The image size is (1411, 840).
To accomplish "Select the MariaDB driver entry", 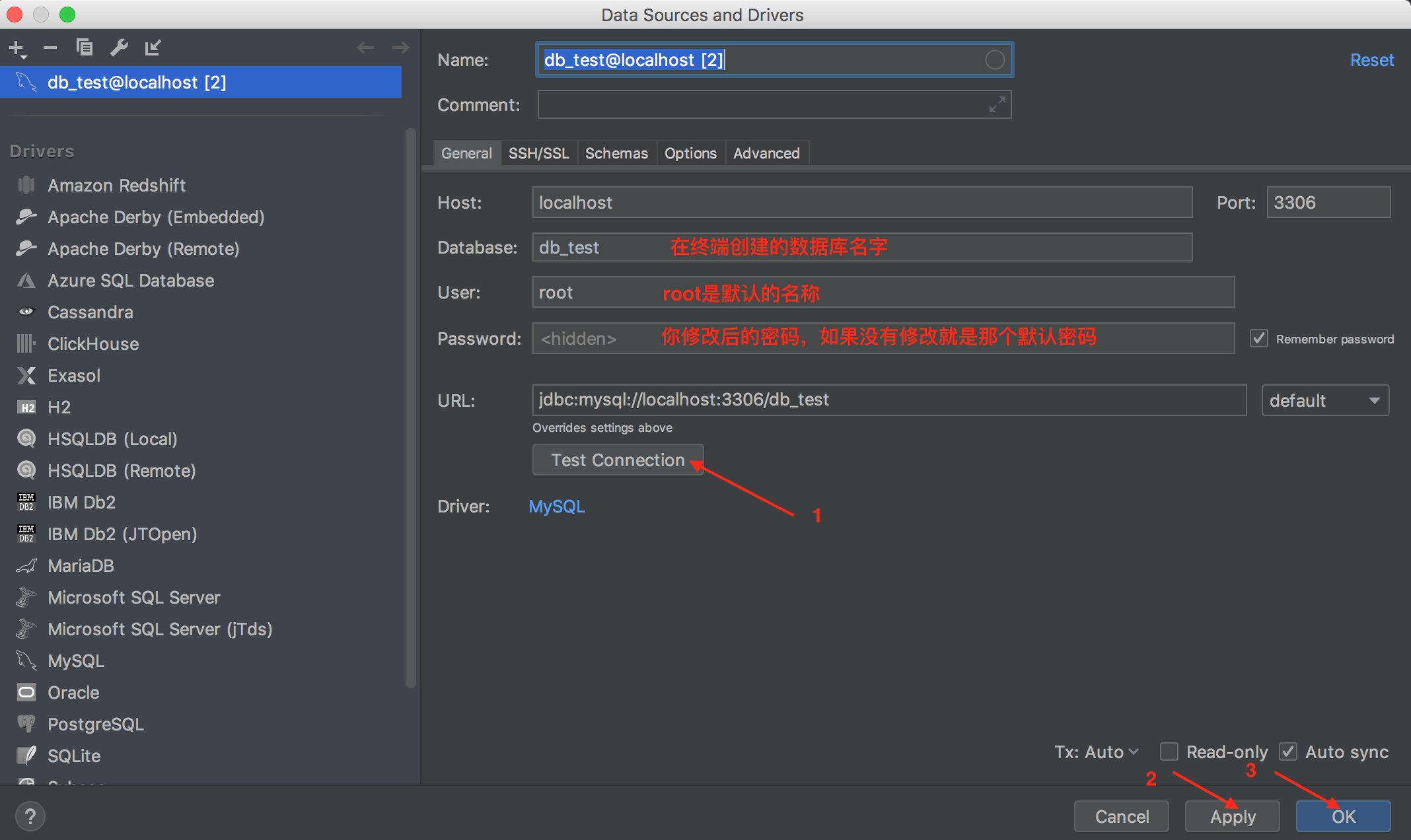I will pos(81,565).
